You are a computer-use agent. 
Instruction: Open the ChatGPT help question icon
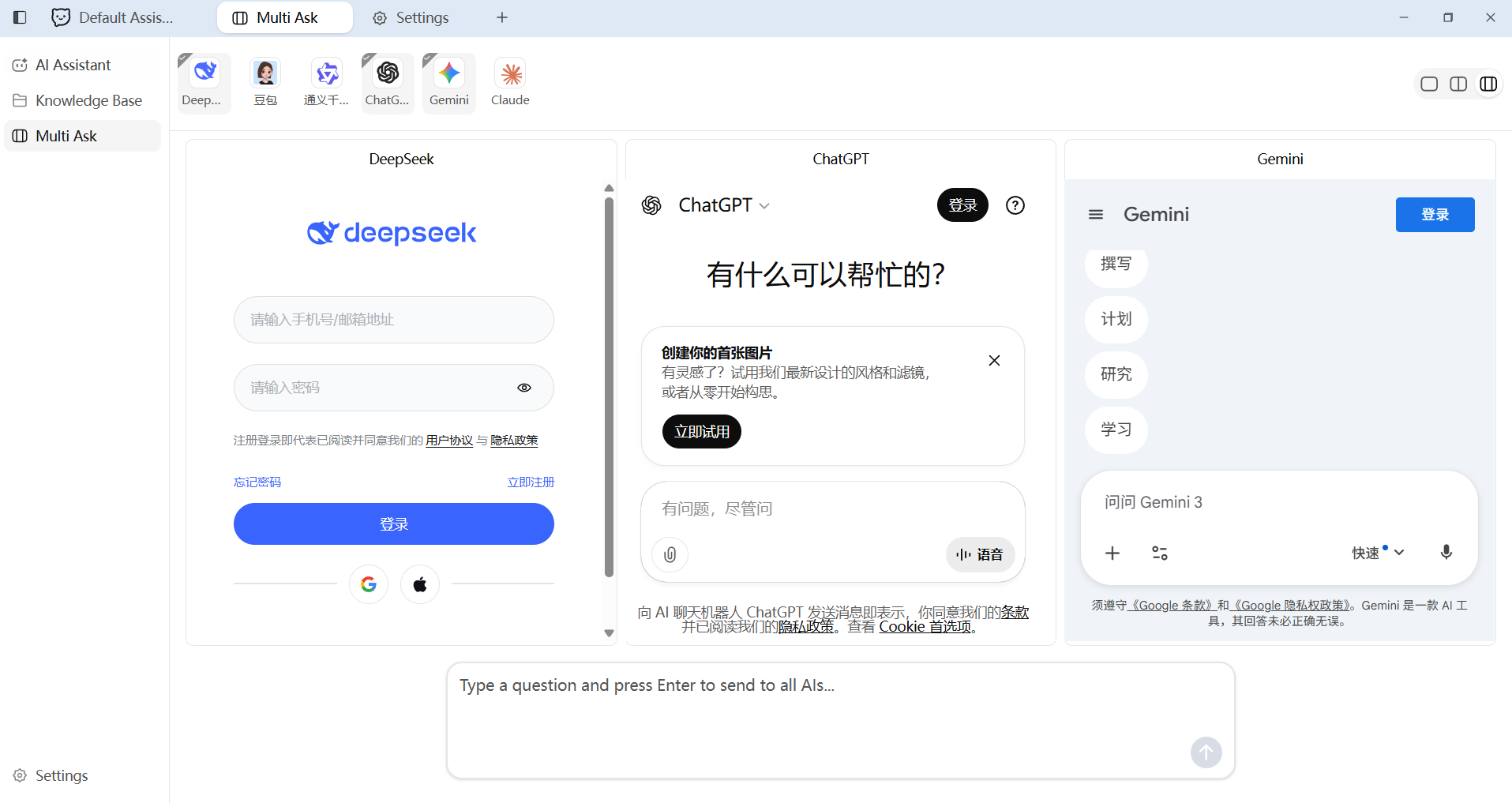[x=1015, y=205]
